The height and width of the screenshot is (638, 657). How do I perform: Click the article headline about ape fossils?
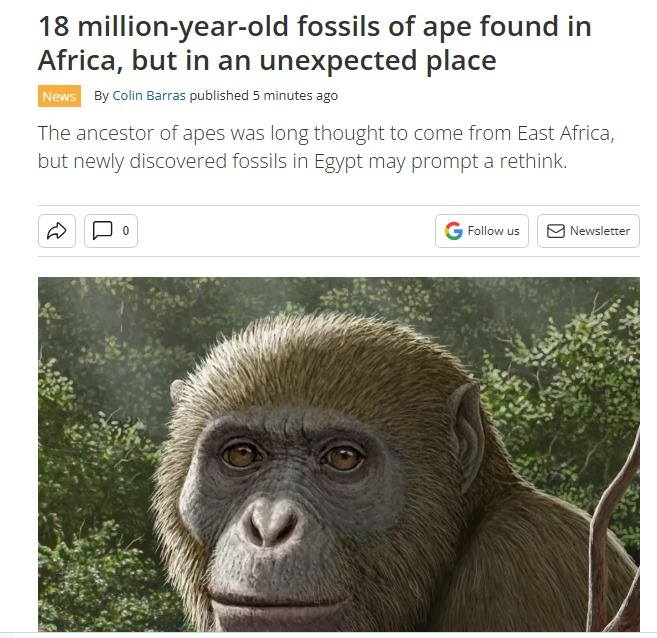point(314,42)
